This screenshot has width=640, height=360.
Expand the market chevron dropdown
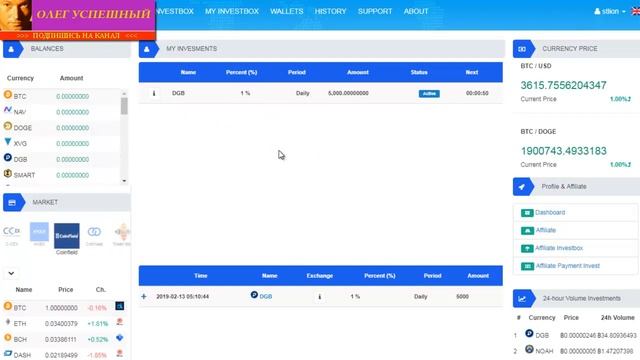pos(11,273)
